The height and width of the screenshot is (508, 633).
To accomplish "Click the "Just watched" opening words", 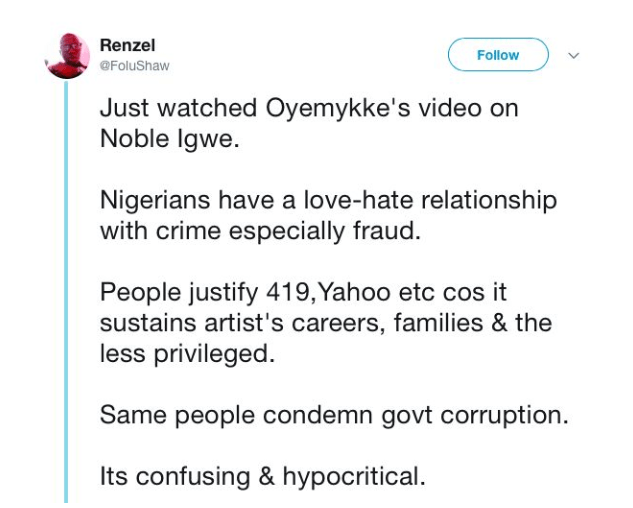I will [178, 109].
